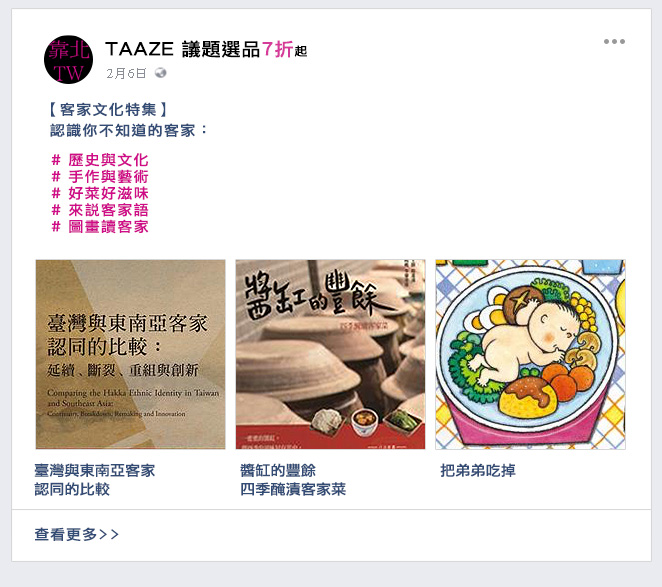The width and height of the screenshot is (662, 587).
Task: Click the 【客家文化特集】 heading
Action: (x=108, y=110)
